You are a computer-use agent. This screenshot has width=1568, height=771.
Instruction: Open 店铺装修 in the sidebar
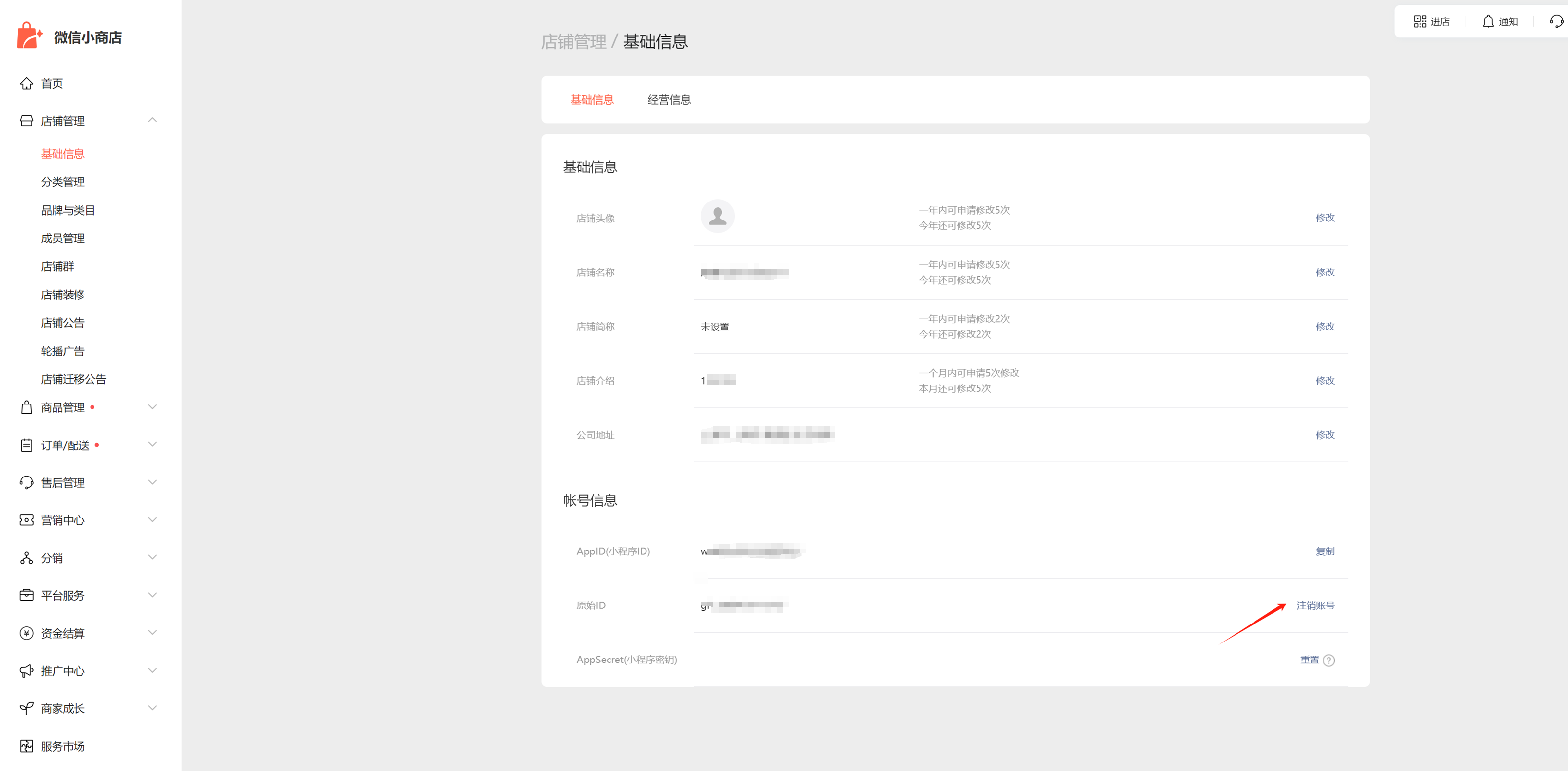coord(63,294)
